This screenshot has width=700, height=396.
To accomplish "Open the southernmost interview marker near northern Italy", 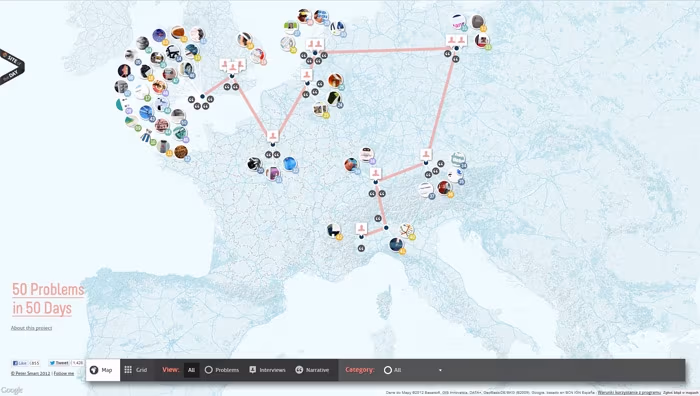I will 361,229.
